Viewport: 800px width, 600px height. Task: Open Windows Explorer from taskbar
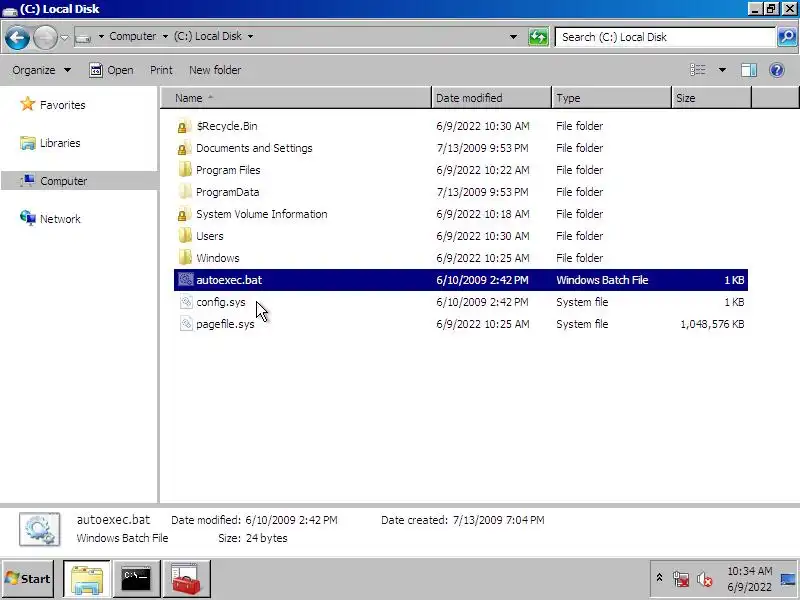pyautogui.click(x=87, y=579)
